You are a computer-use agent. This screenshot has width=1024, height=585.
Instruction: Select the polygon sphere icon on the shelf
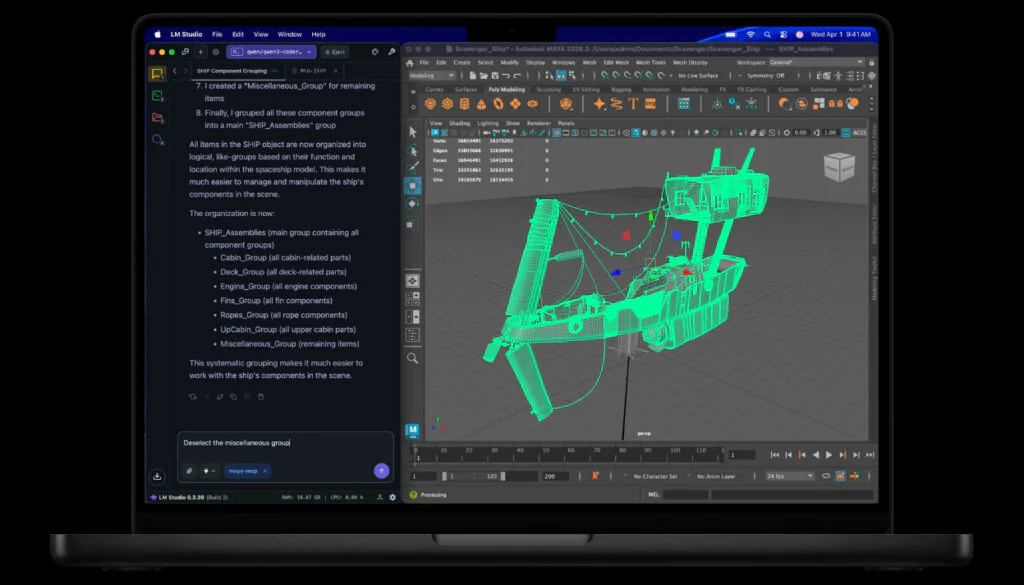tap(431, 102)
